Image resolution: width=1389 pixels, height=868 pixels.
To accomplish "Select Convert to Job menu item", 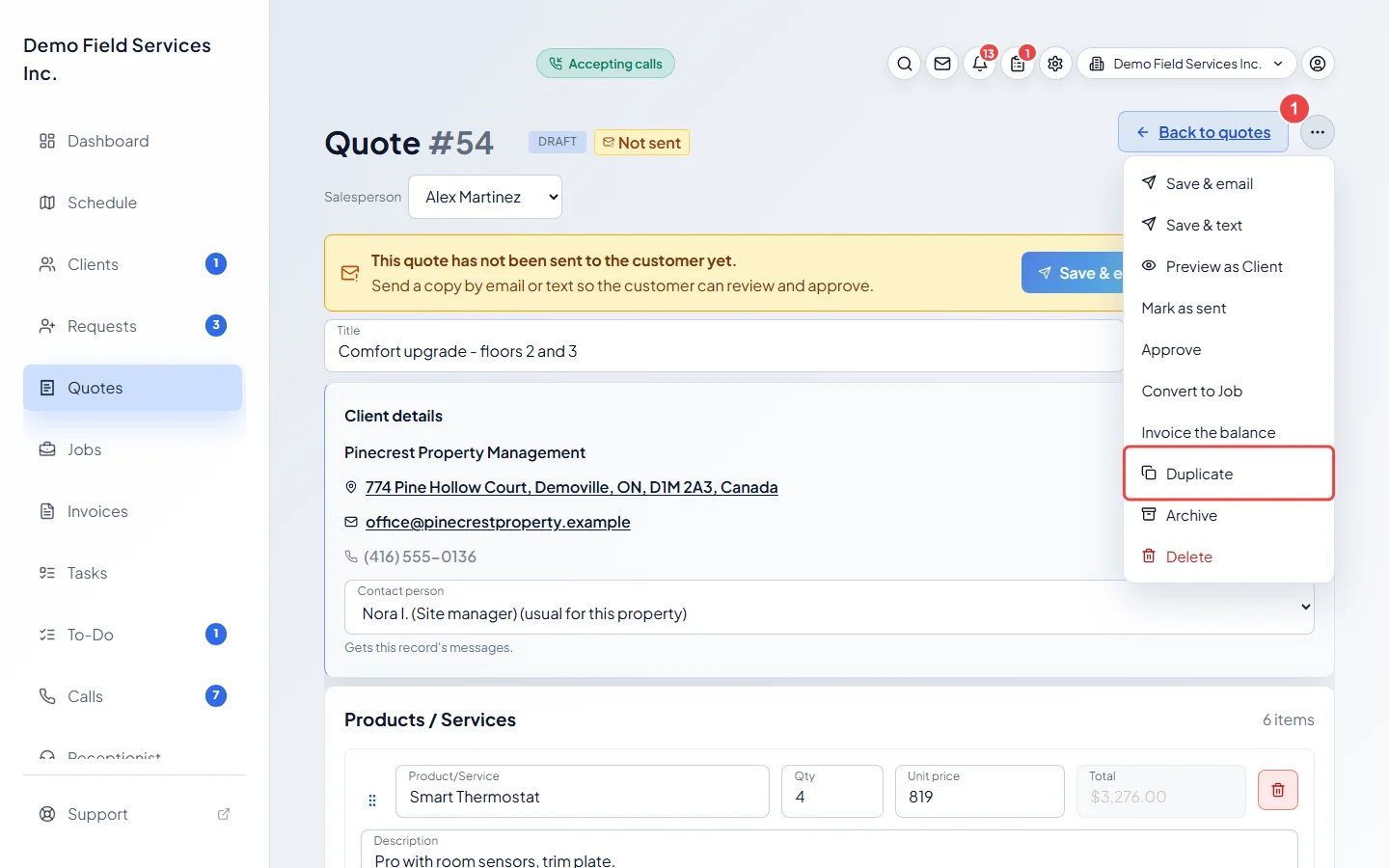I will 1229,391.
